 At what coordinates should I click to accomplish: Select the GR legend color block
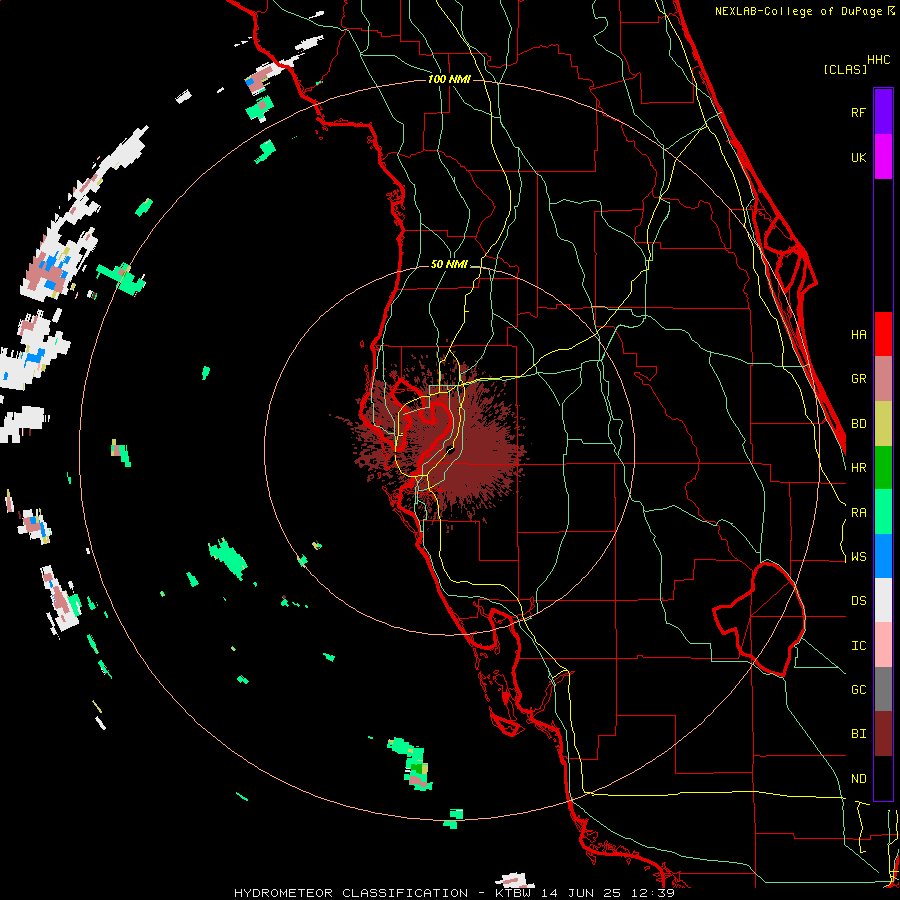pyautogui.click(x=883, y=379)
